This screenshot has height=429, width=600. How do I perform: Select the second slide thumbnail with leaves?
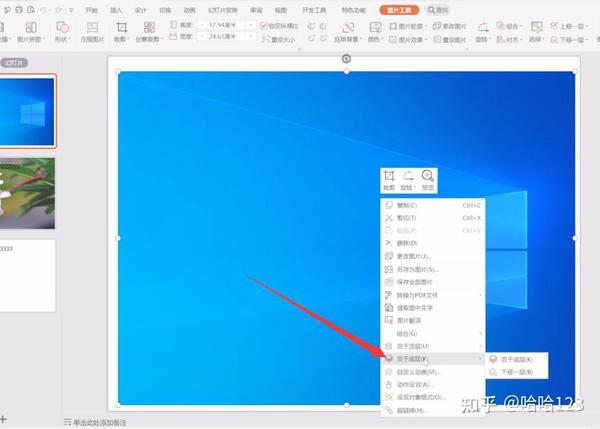point(27,193)
